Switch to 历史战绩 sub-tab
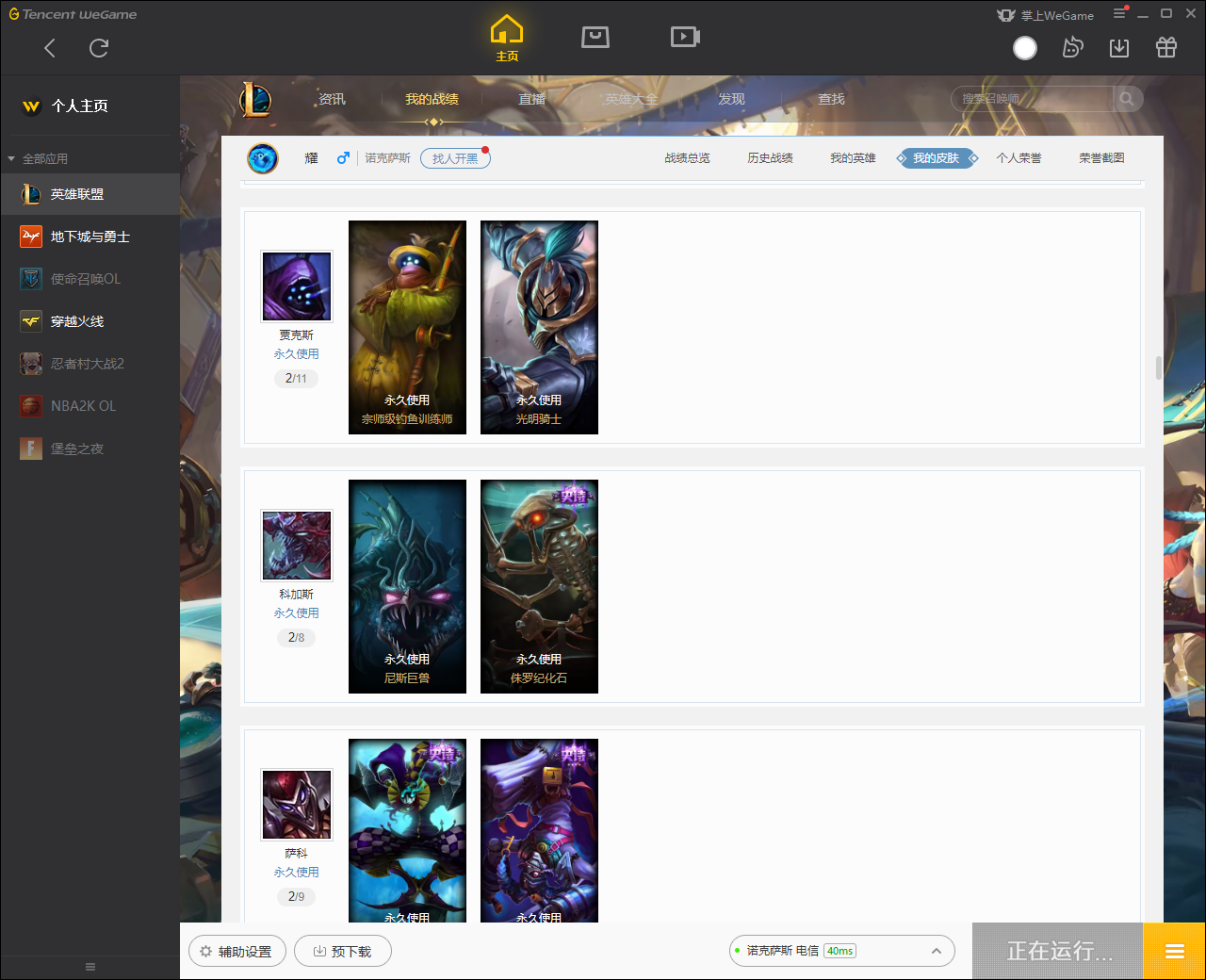 click(770, 158)
